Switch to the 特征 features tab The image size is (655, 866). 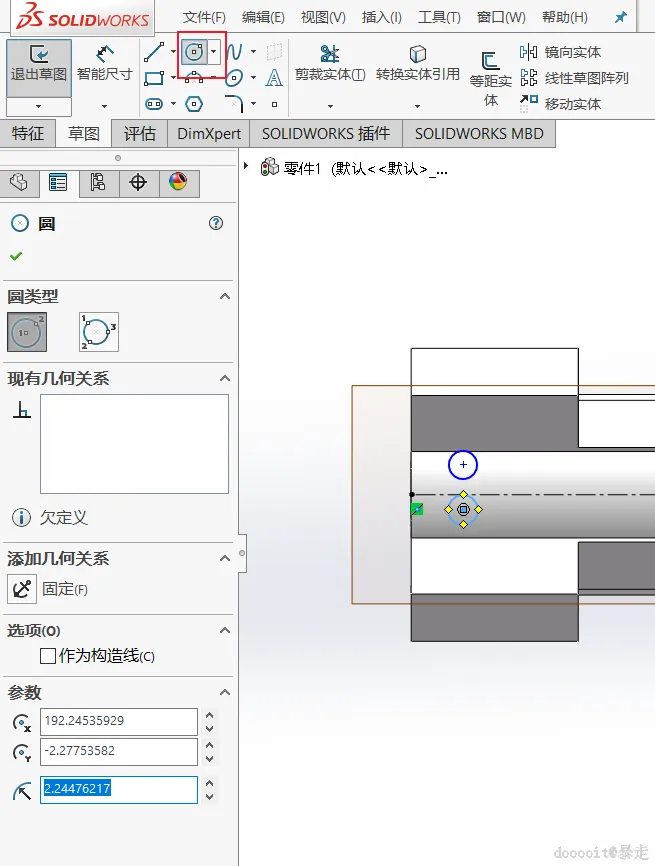[x=28, y=134]
